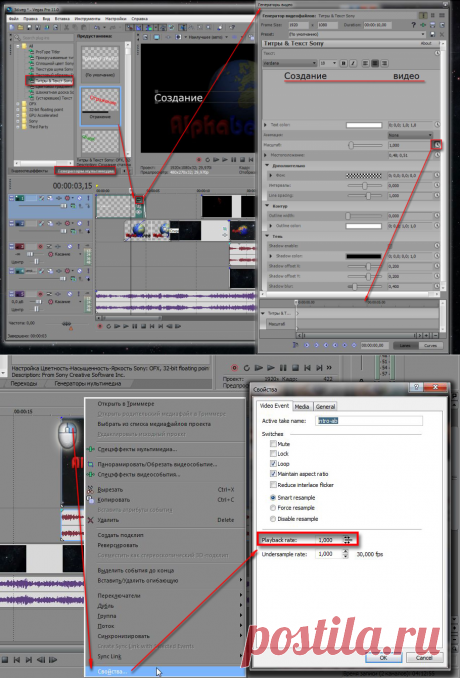Collapse Тень section

click(267, 236)
